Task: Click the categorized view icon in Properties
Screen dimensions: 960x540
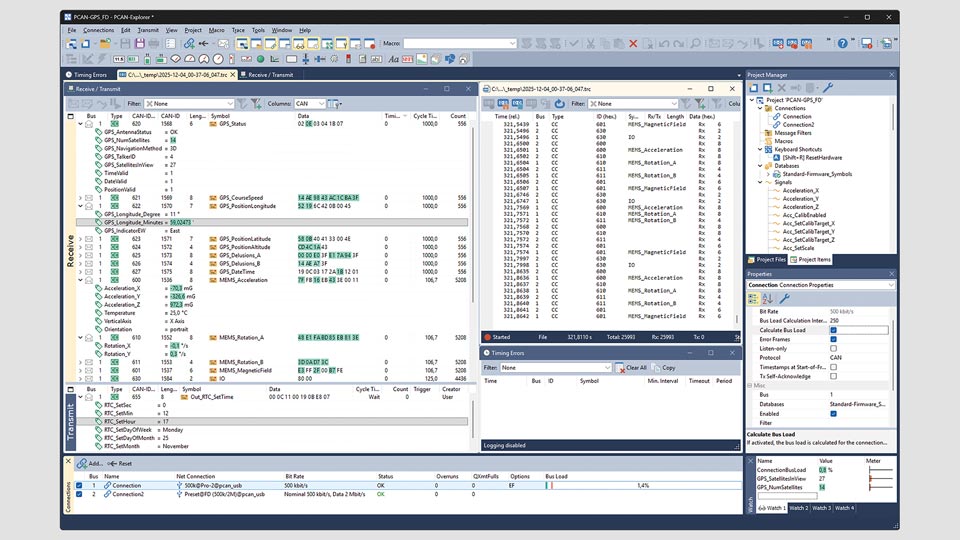Action: tap(753, 299)
